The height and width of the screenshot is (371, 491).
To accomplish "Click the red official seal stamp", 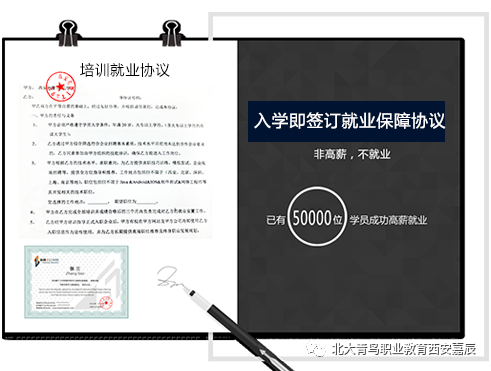I will tap(61, 87).
